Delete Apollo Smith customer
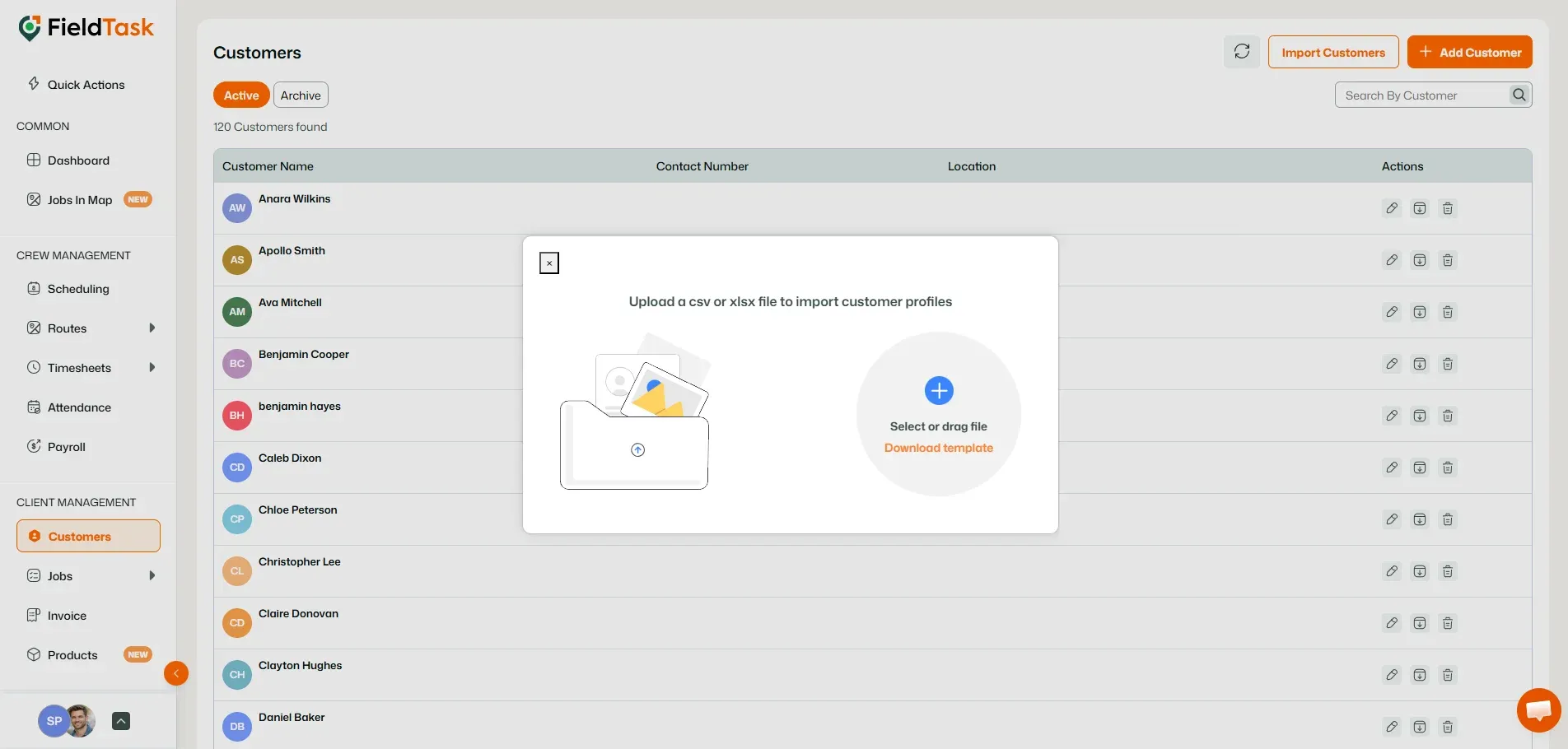 tap(1448, 260)
